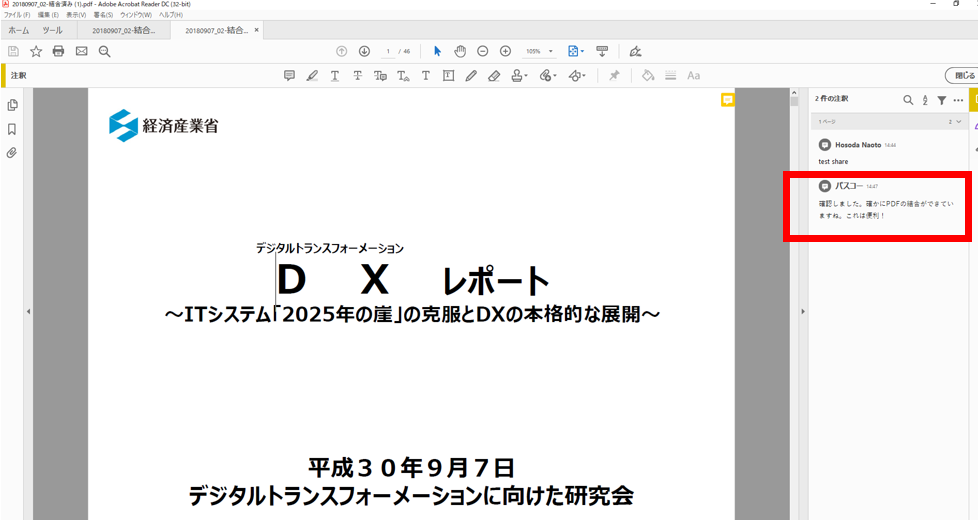Select the replace text note tool

(380, 75)
